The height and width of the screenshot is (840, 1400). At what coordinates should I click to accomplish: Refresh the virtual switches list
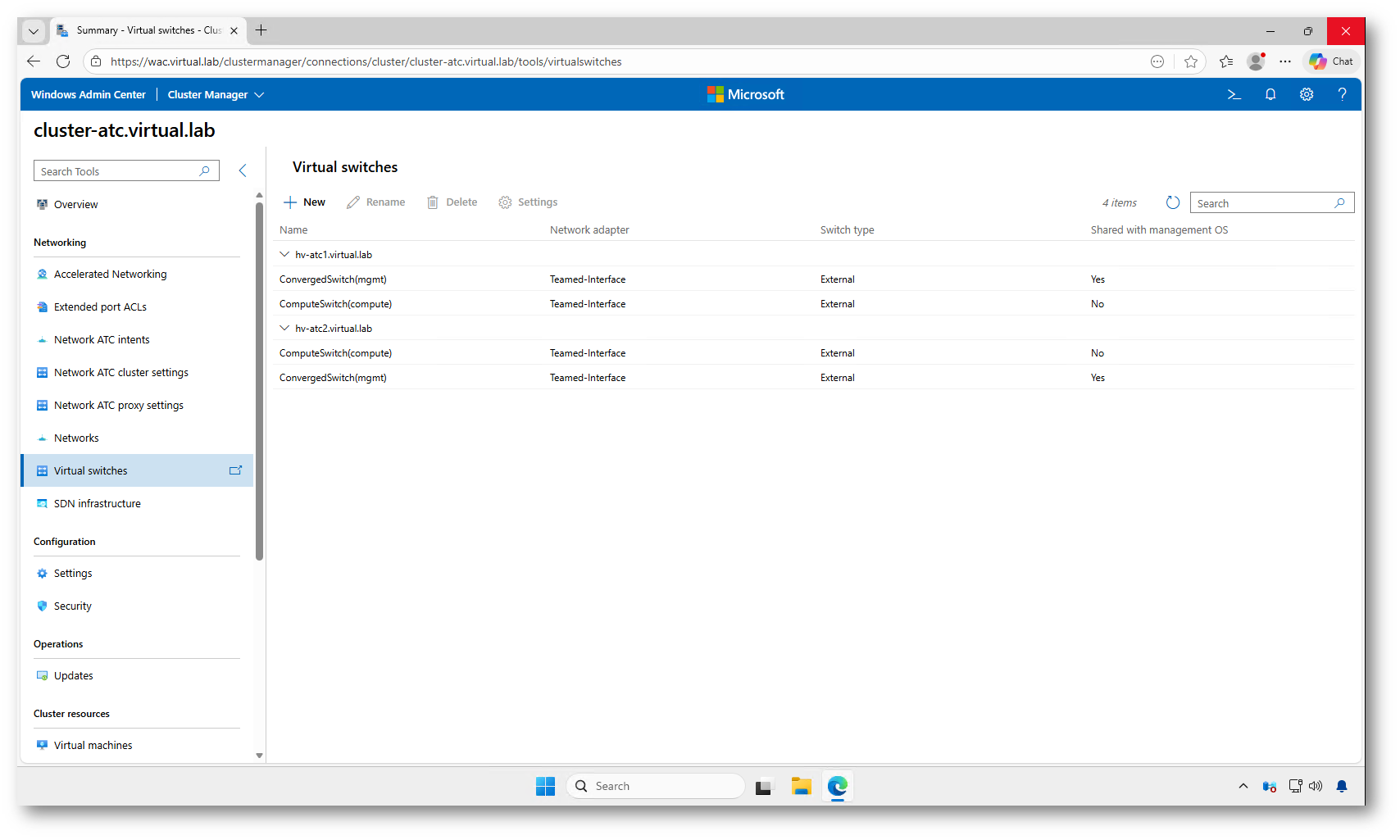point(1172,202)
